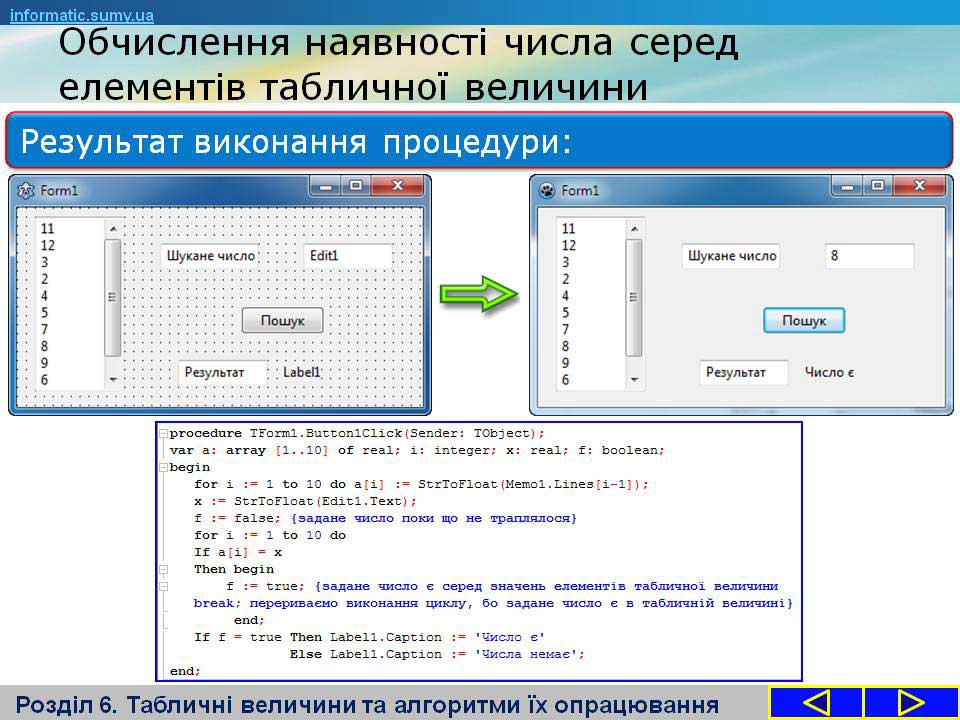This screenshot has width=960, height=720.
Task: Fold the 'Then begin' code section
Action: point(163,569)
